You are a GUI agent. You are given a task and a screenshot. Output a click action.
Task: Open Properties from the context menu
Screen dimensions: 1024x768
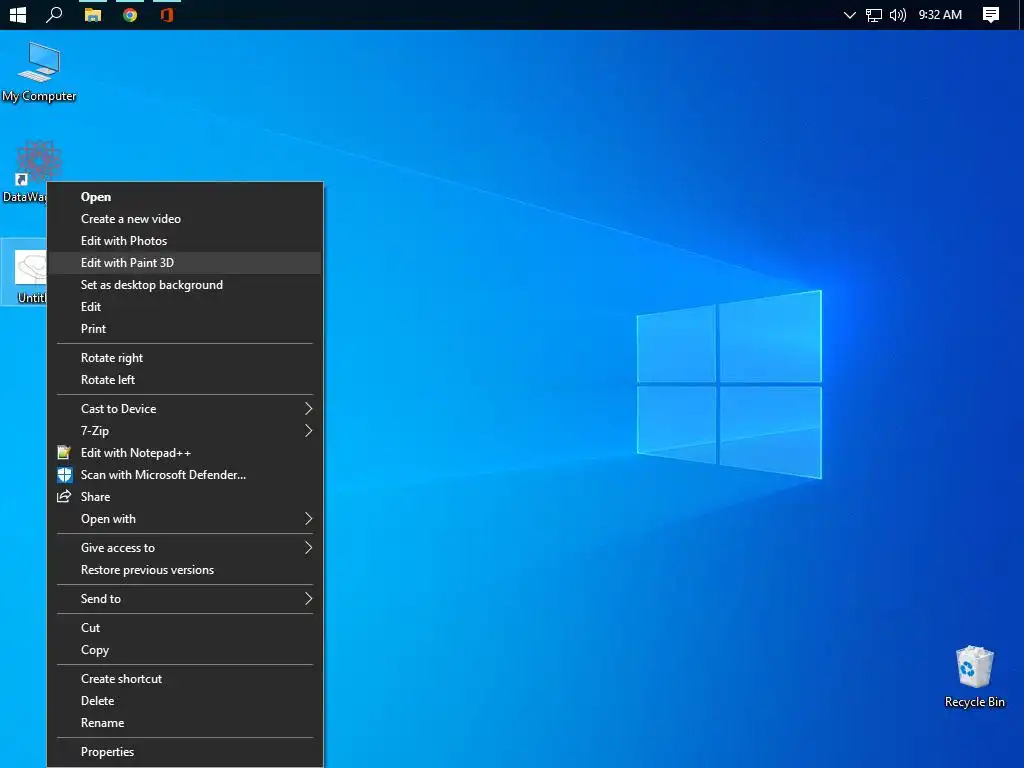[x=185, y=752]
